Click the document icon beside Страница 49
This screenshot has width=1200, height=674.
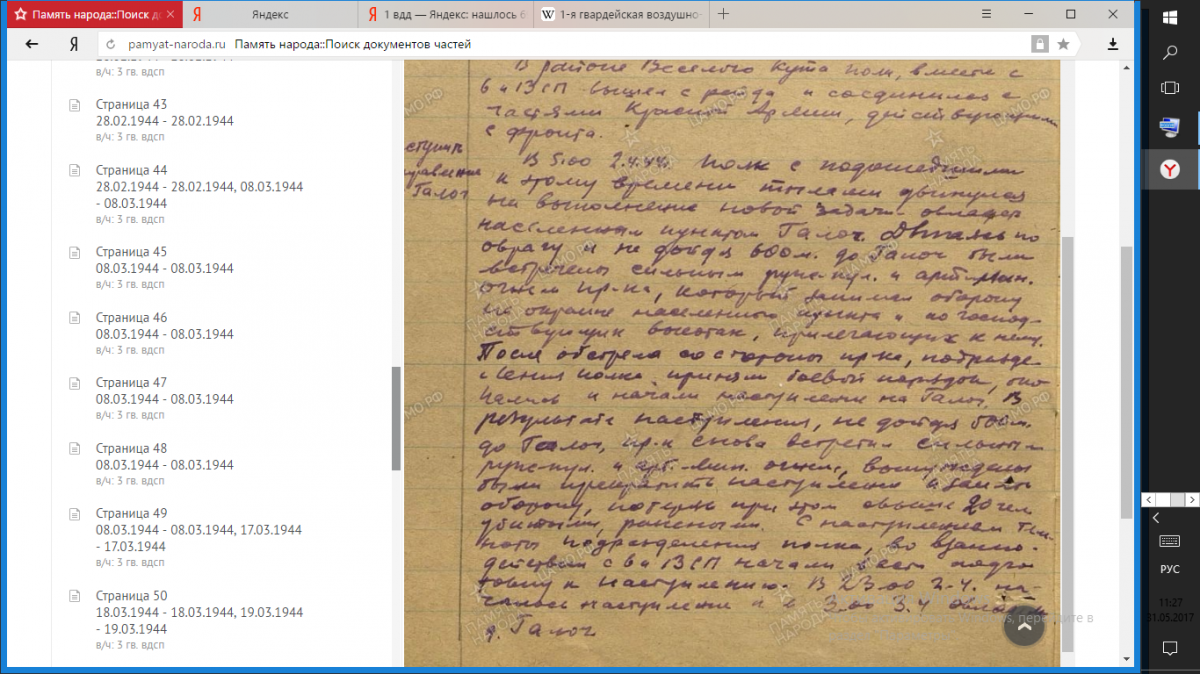pyautogui.click(x=73, y=514)
